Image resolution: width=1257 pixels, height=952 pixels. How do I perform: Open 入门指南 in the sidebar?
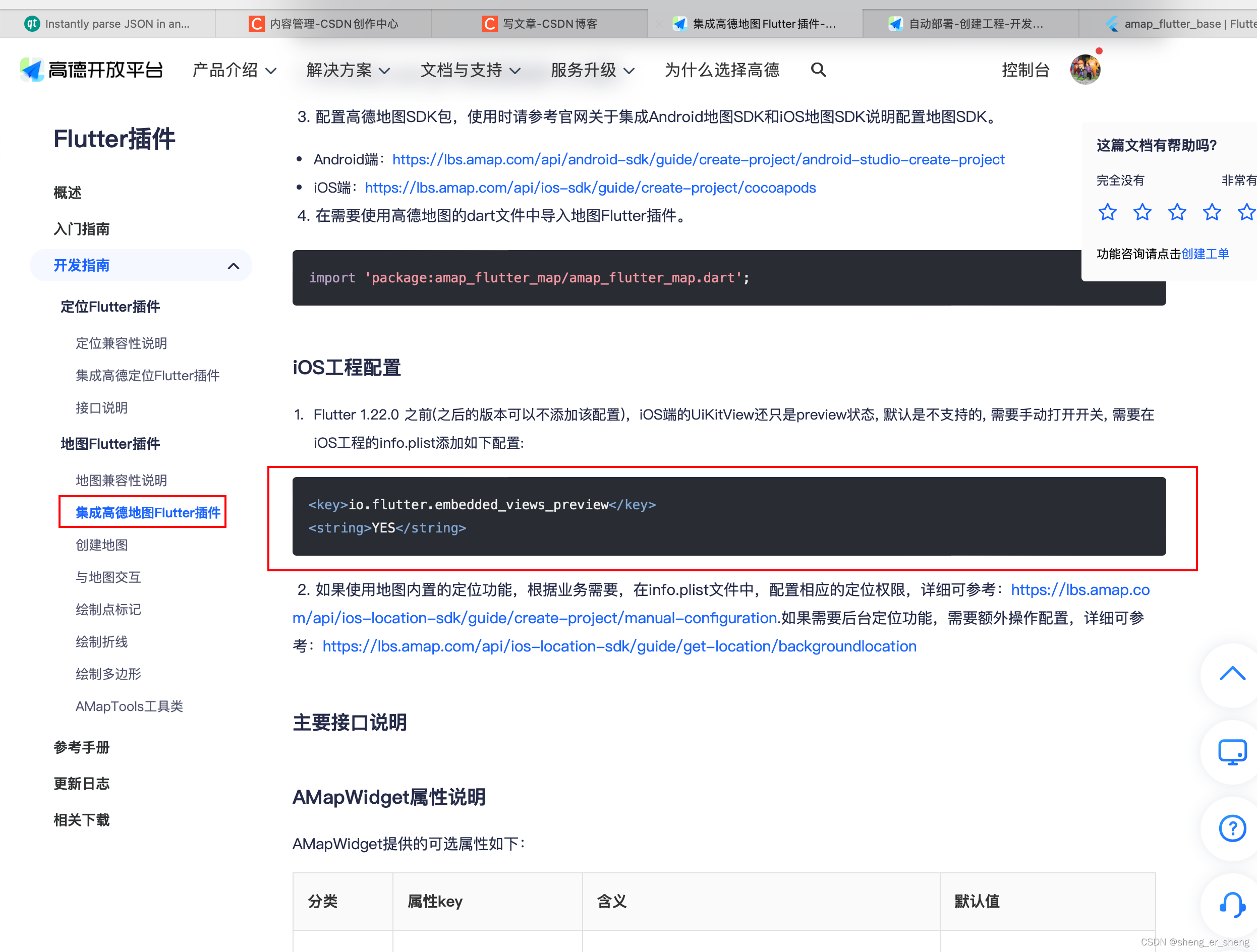pyautogui.click(x=81, y=229)
